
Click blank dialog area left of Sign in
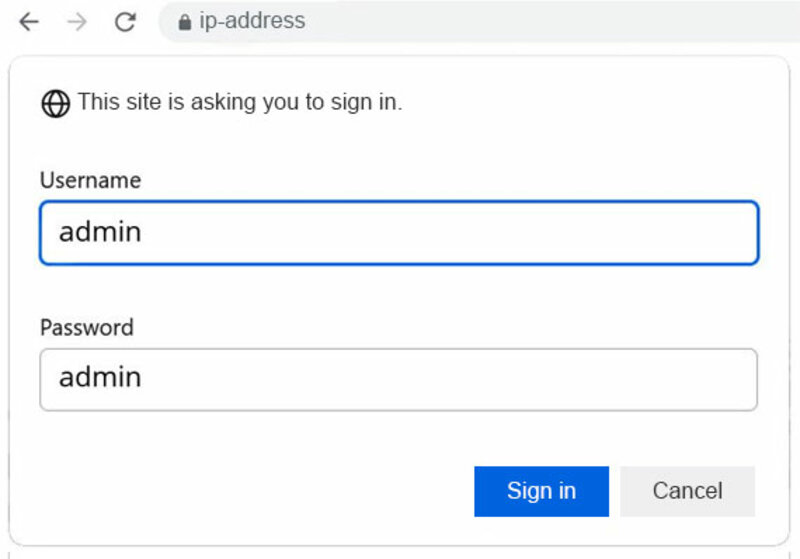(250, 491)
